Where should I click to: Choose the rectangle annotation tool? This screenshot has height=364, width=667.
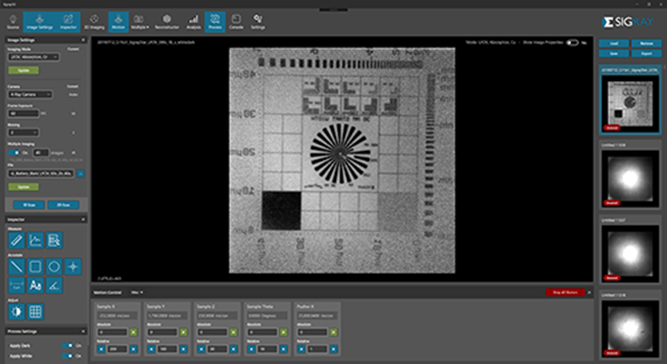pos(35,267)
